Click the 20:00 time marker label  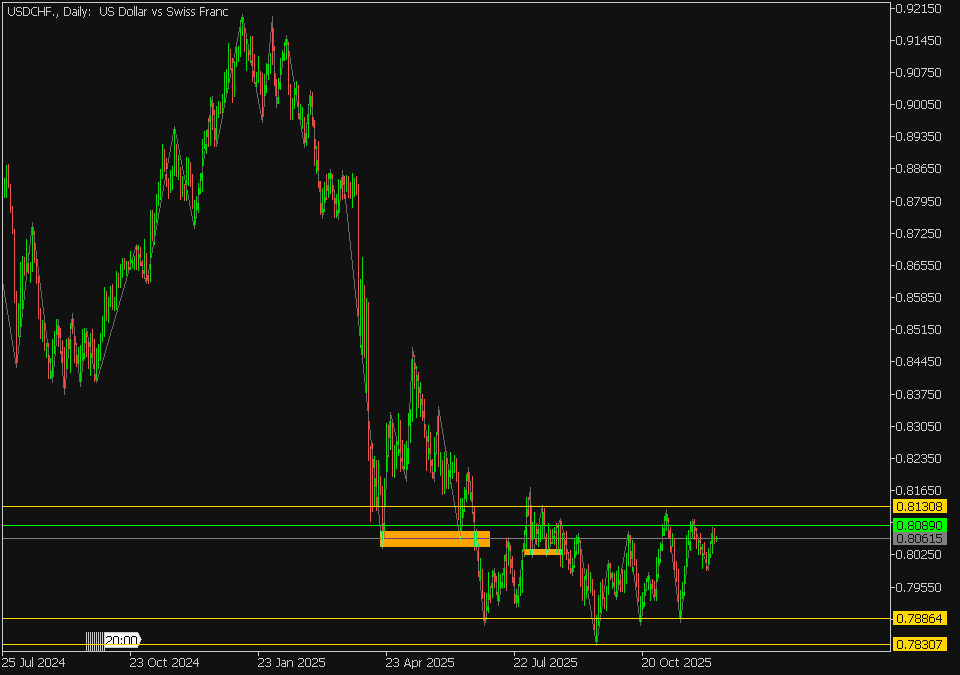tap(122, 640)
